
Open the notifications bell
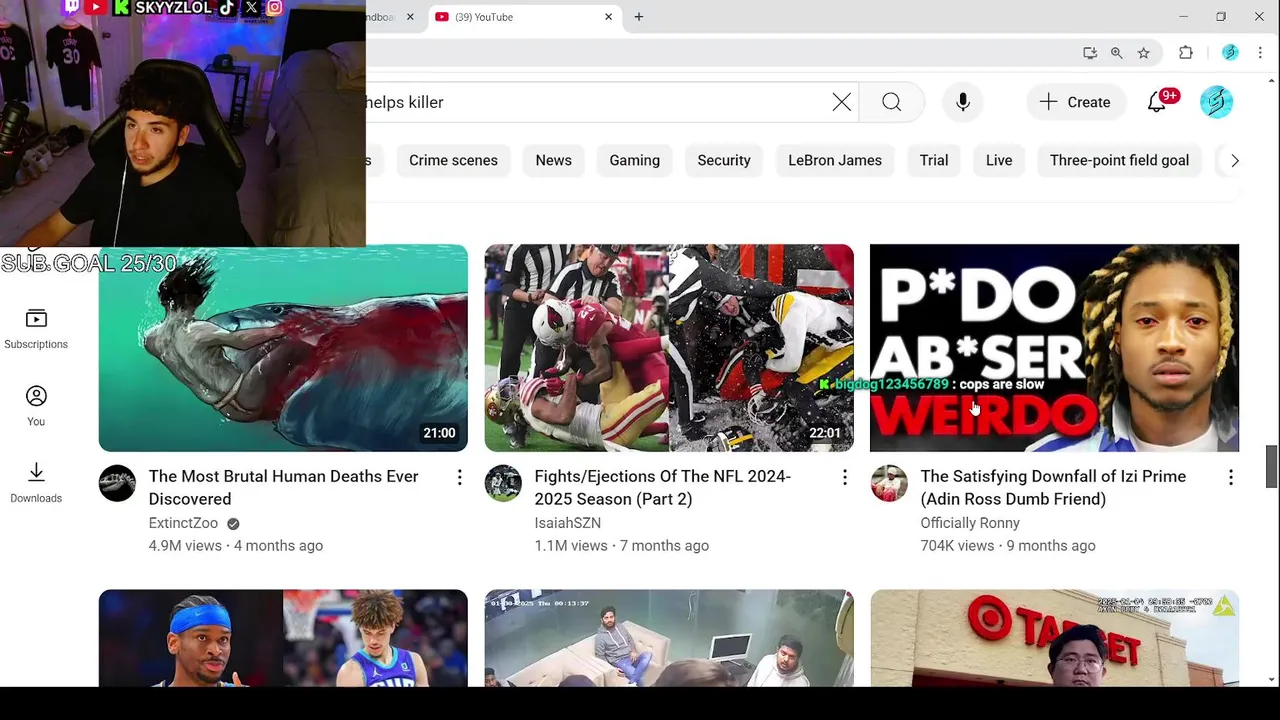tap(1157, 102)
